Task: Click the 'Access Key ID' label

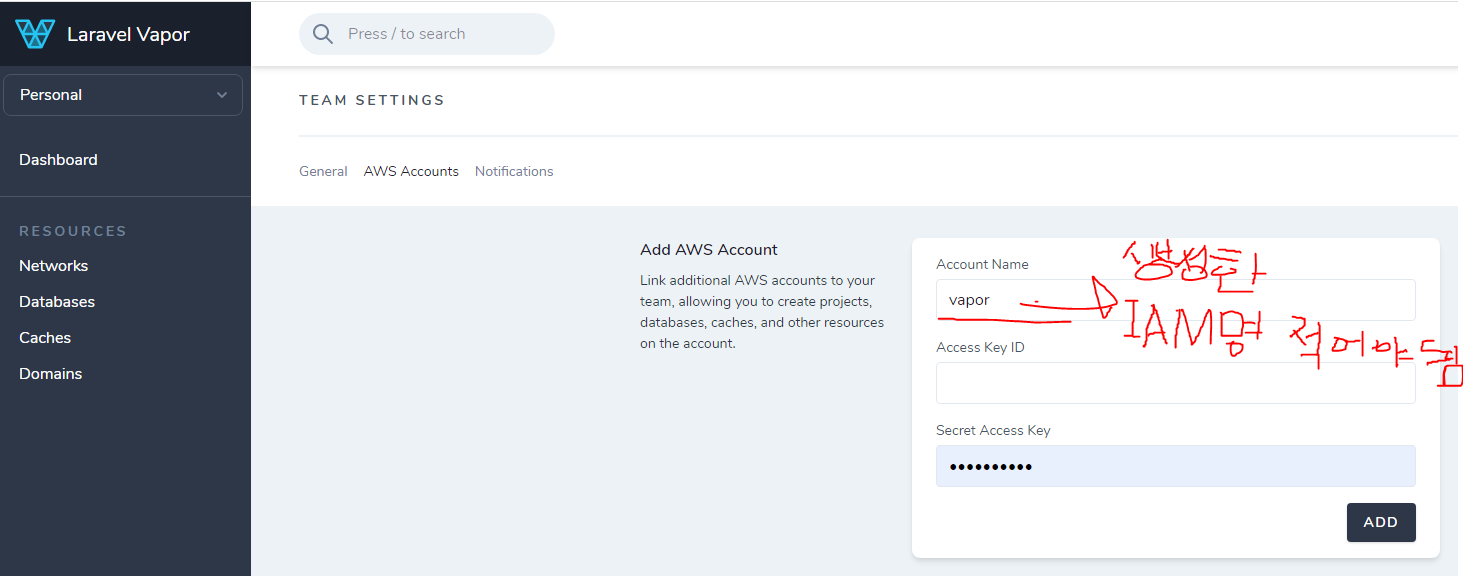Action: (x=980, y=347)
